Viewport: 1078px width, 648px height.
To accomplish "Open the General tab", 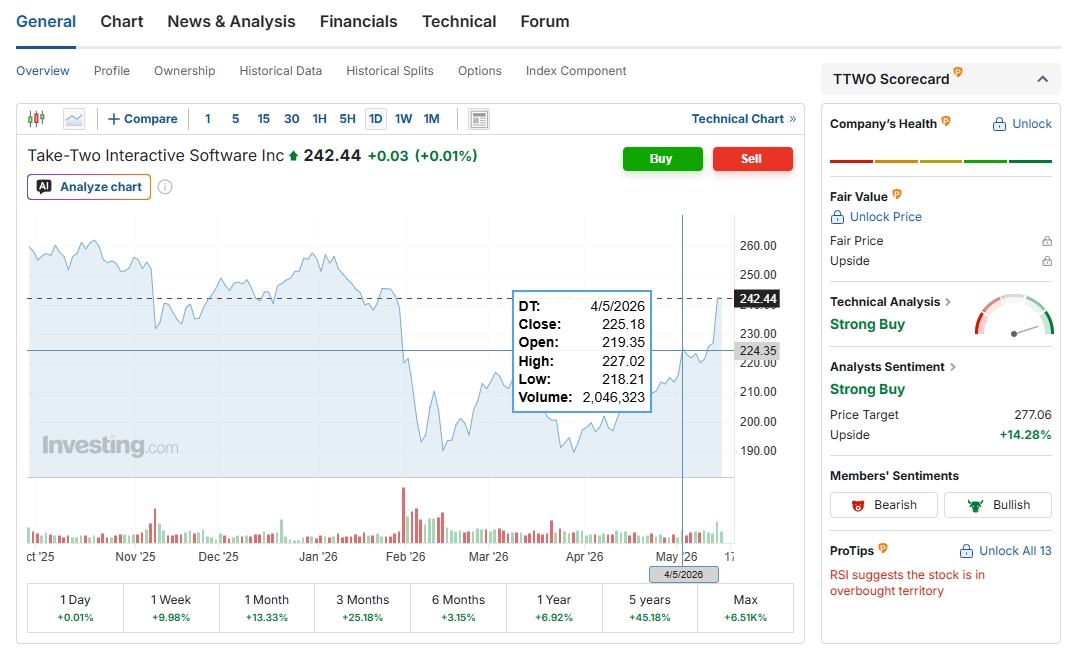I will tap(46, 22).
